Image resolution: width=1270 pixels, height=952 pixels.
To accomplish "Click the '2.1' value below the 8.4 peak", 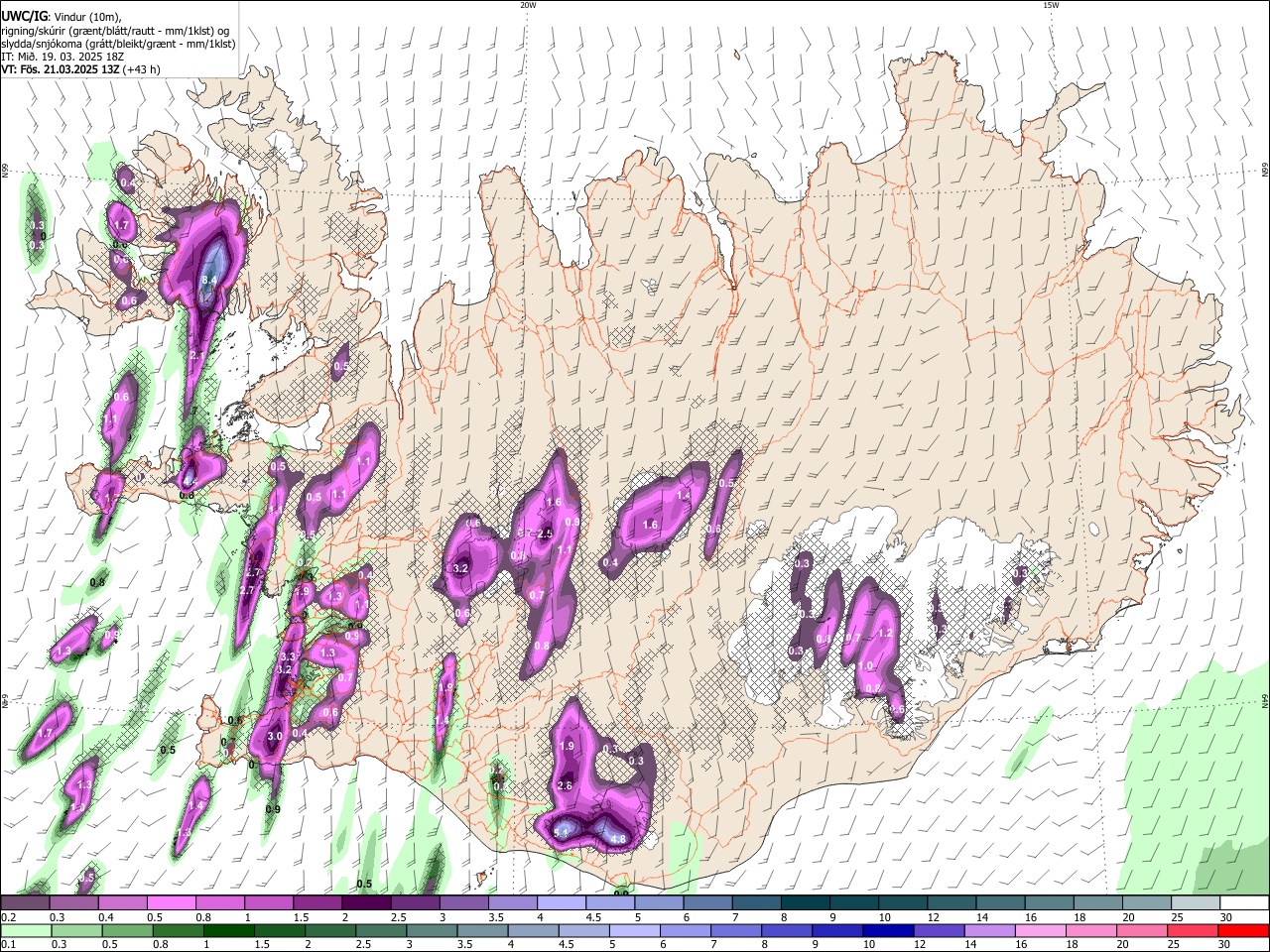I will [x=196, y=355].
